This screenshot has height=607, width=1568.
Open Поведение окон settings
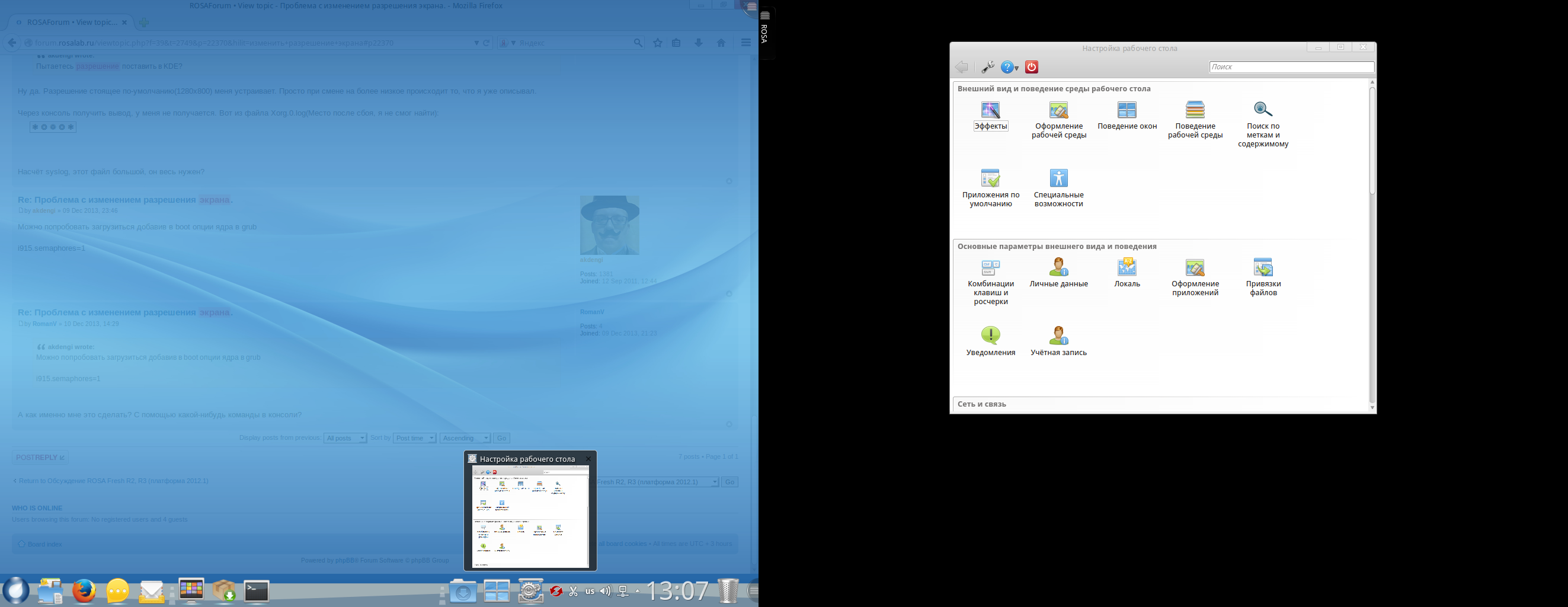1127,110
